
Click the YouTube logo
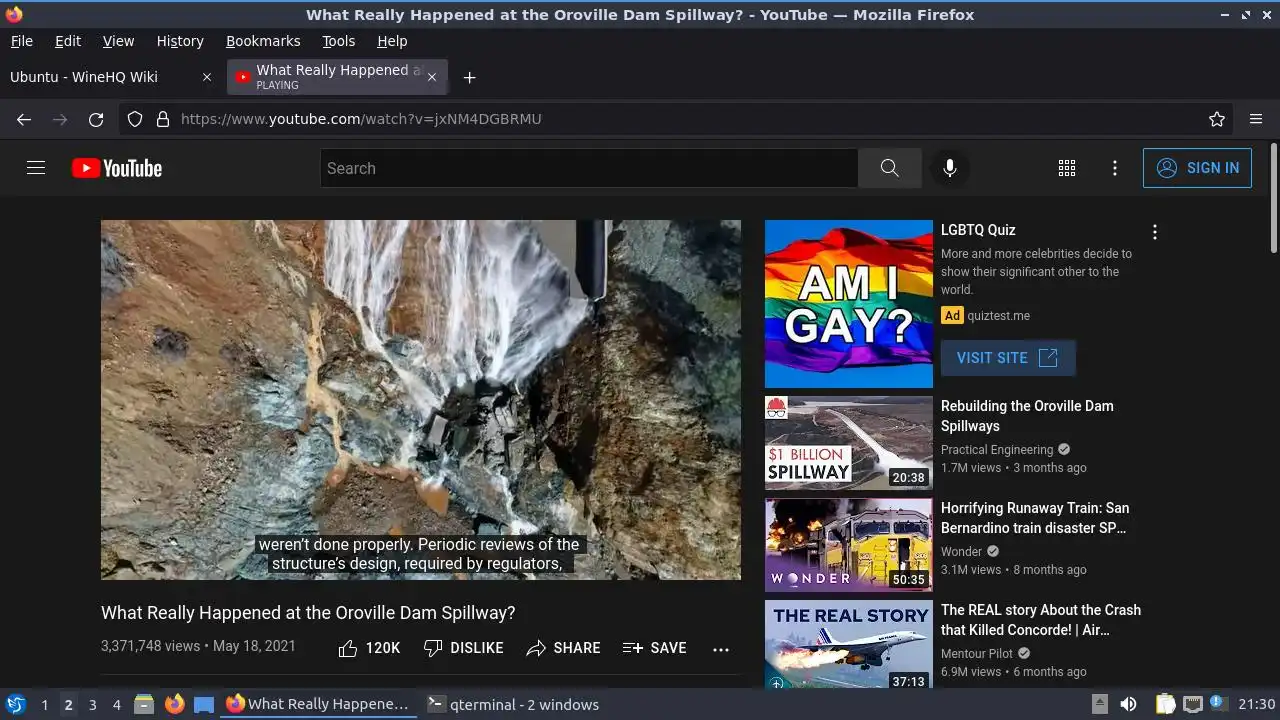click(x=117, y=168)
